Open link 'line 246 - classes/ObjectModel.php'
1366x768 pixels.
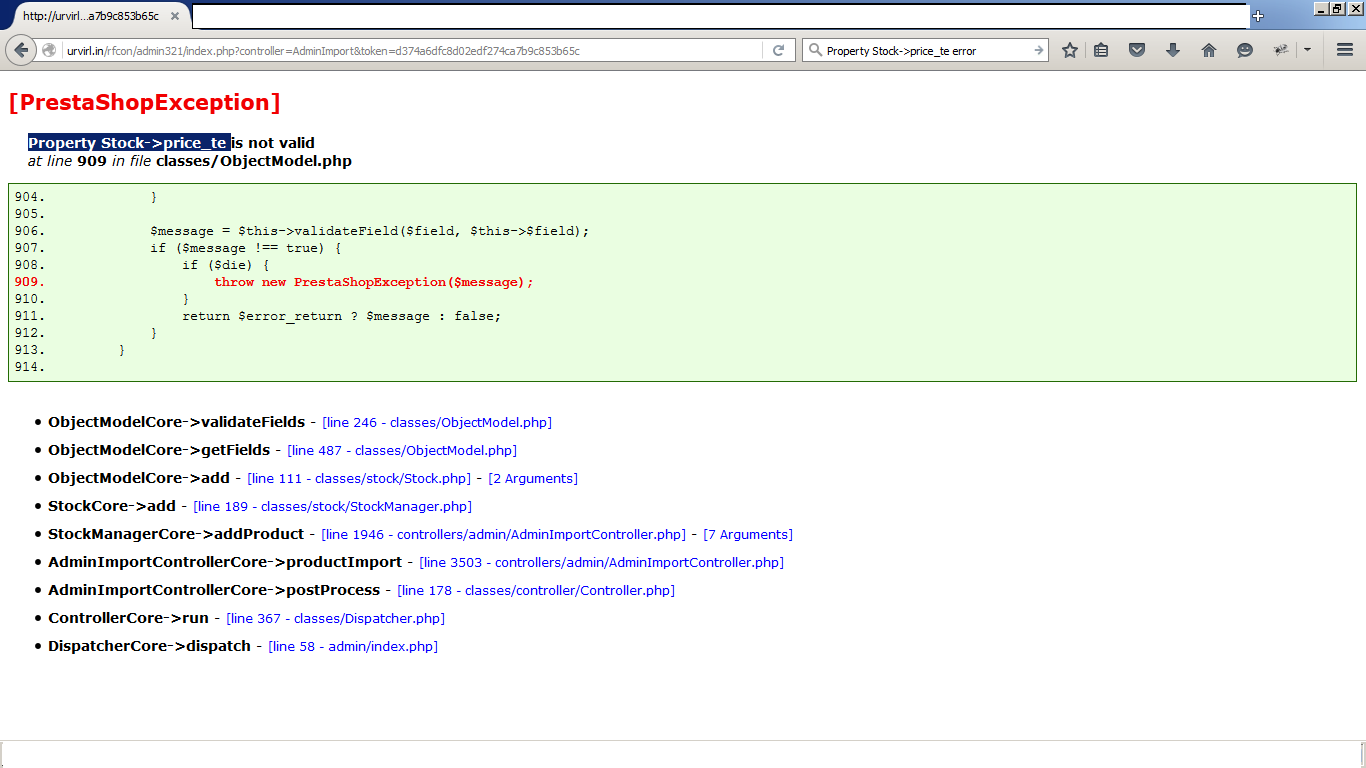pos(437,423)
